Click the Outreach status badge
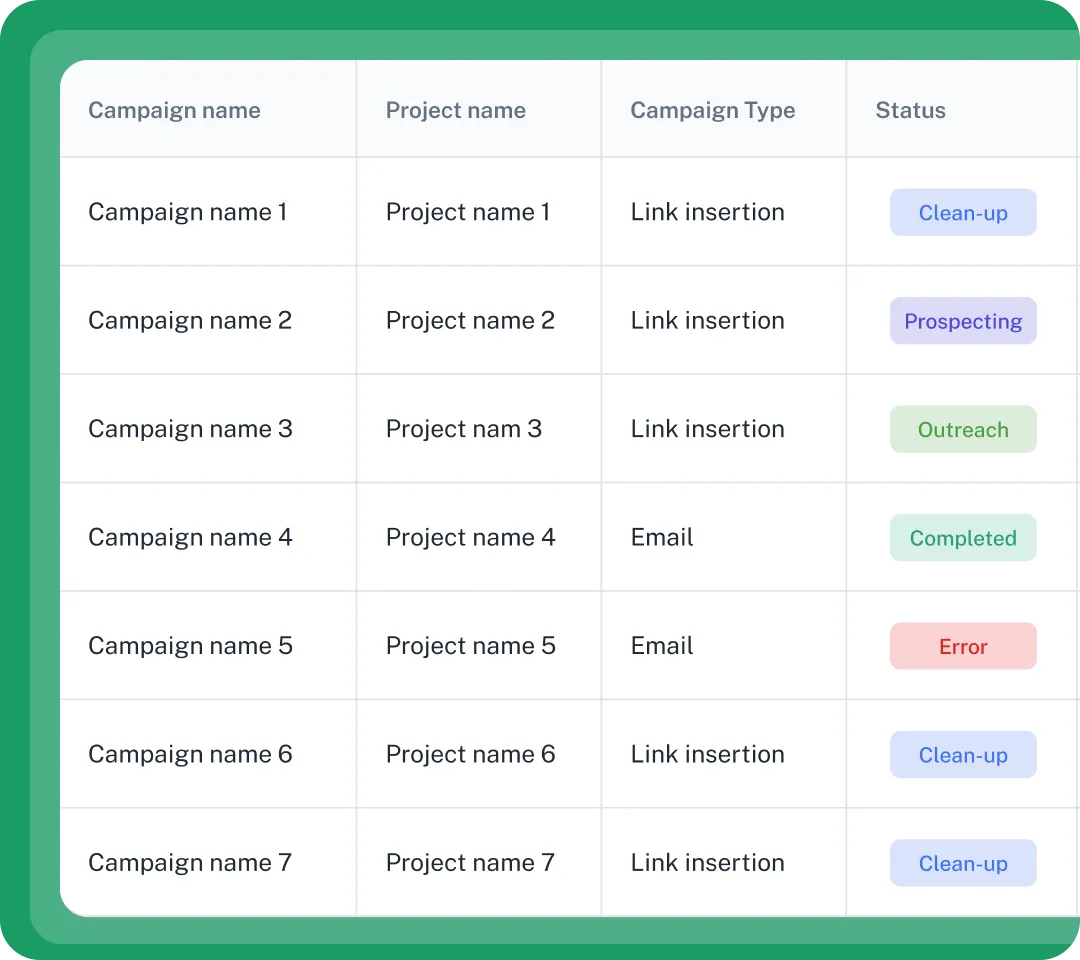This screenshot has width=1080, height=960. point(963,430)
